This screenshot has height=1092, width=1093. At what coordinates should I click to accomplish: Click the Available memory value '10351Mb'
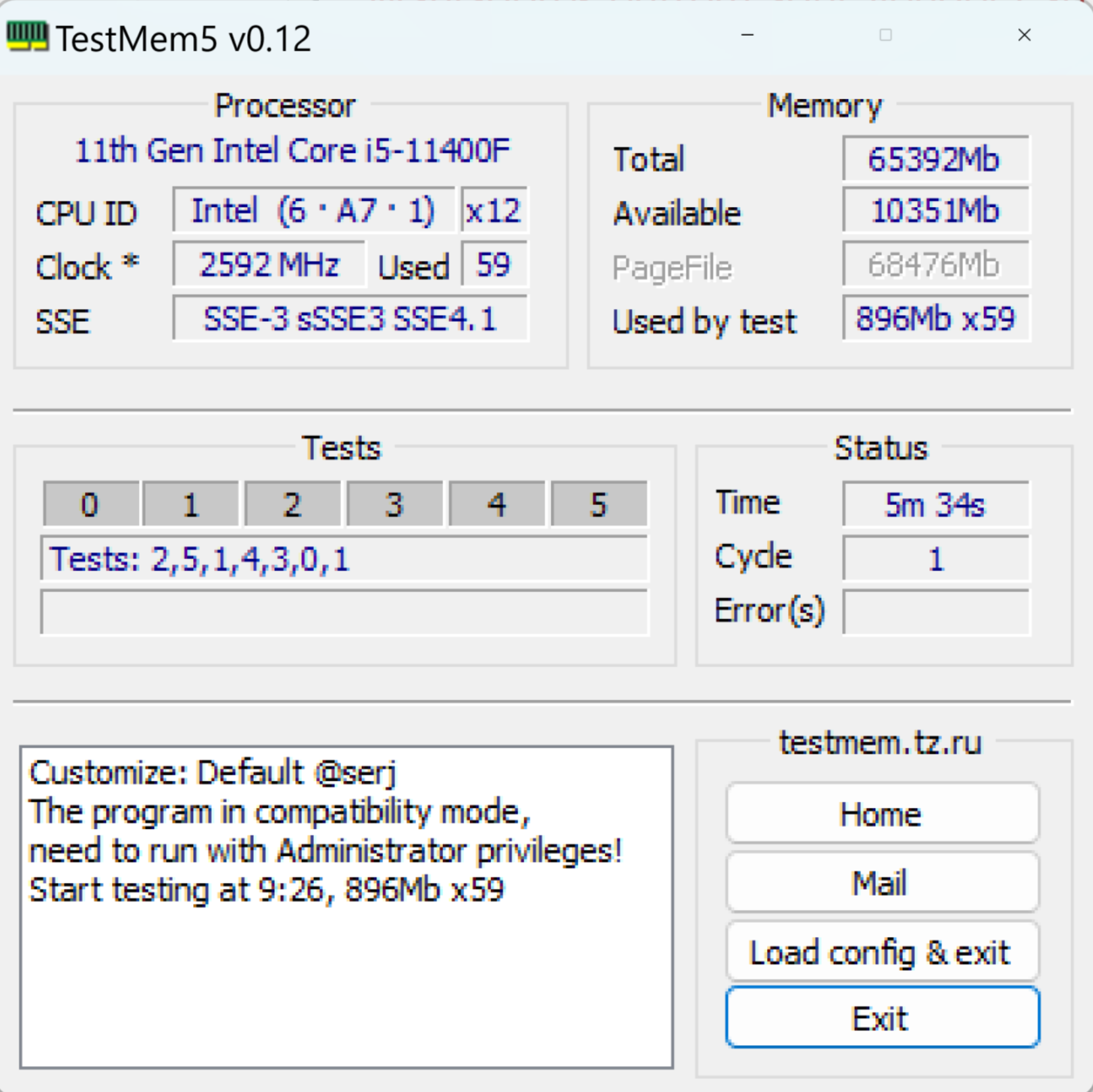[x=936, y=210]
